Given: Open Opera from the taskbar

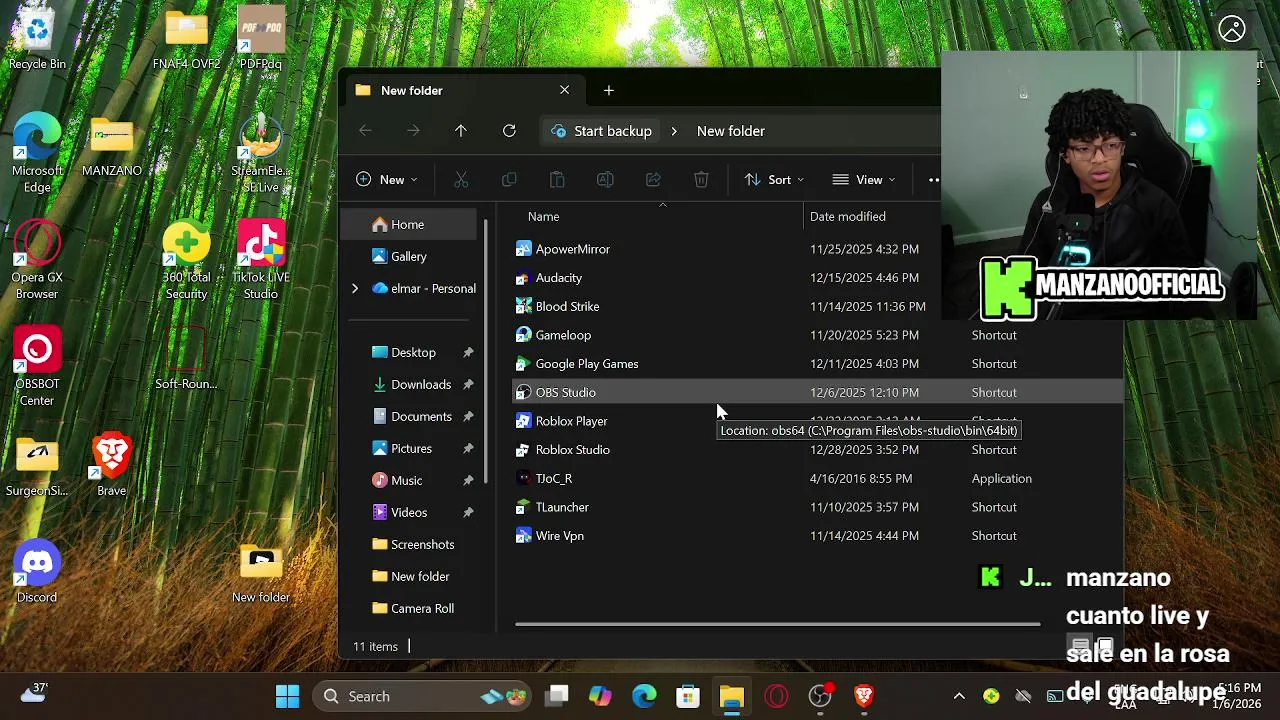Looking at the screenshot, I should [x=776, y=696].
